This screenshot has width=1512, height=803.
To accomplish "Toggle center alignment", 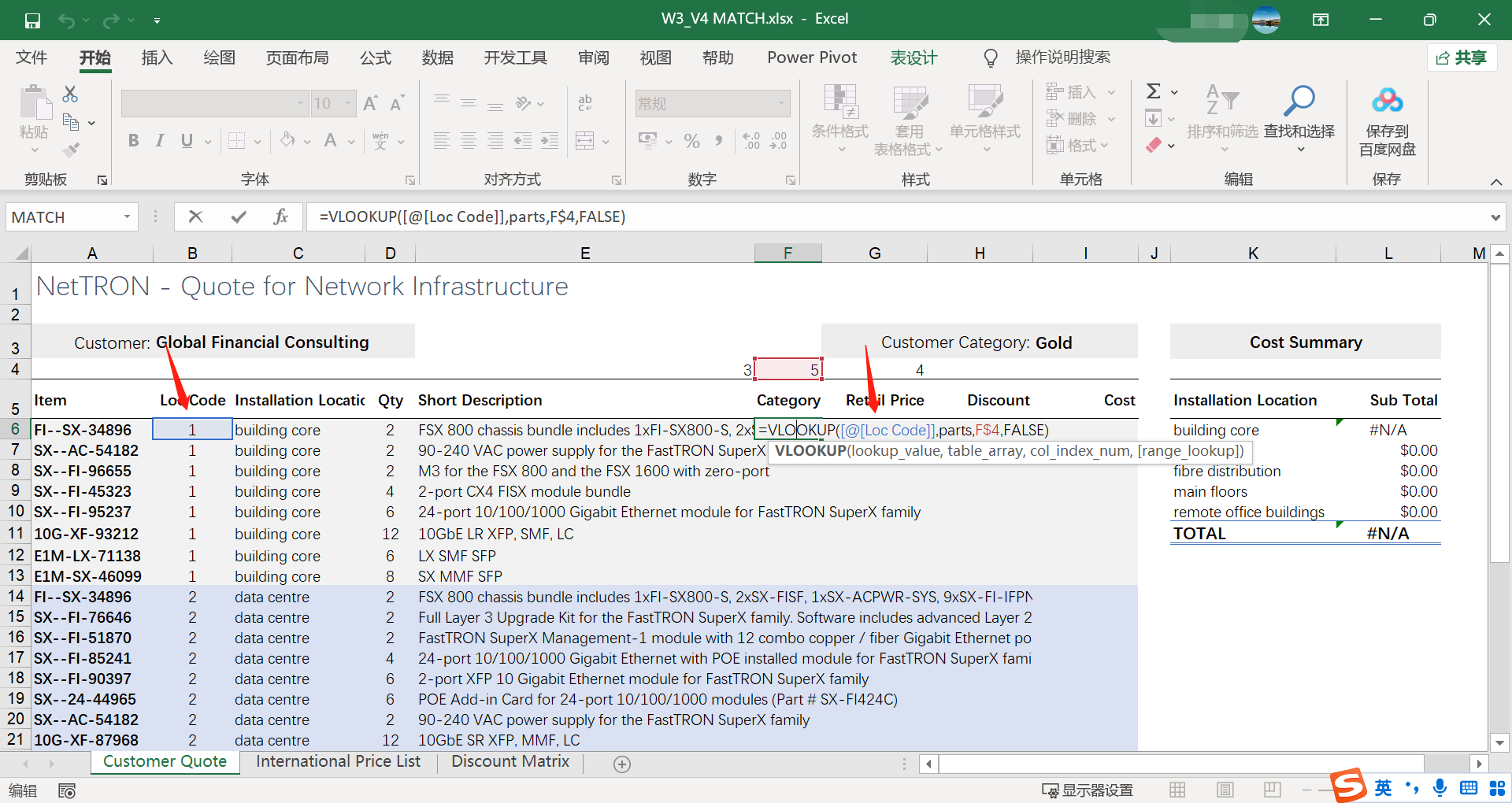I will [469, 141].
